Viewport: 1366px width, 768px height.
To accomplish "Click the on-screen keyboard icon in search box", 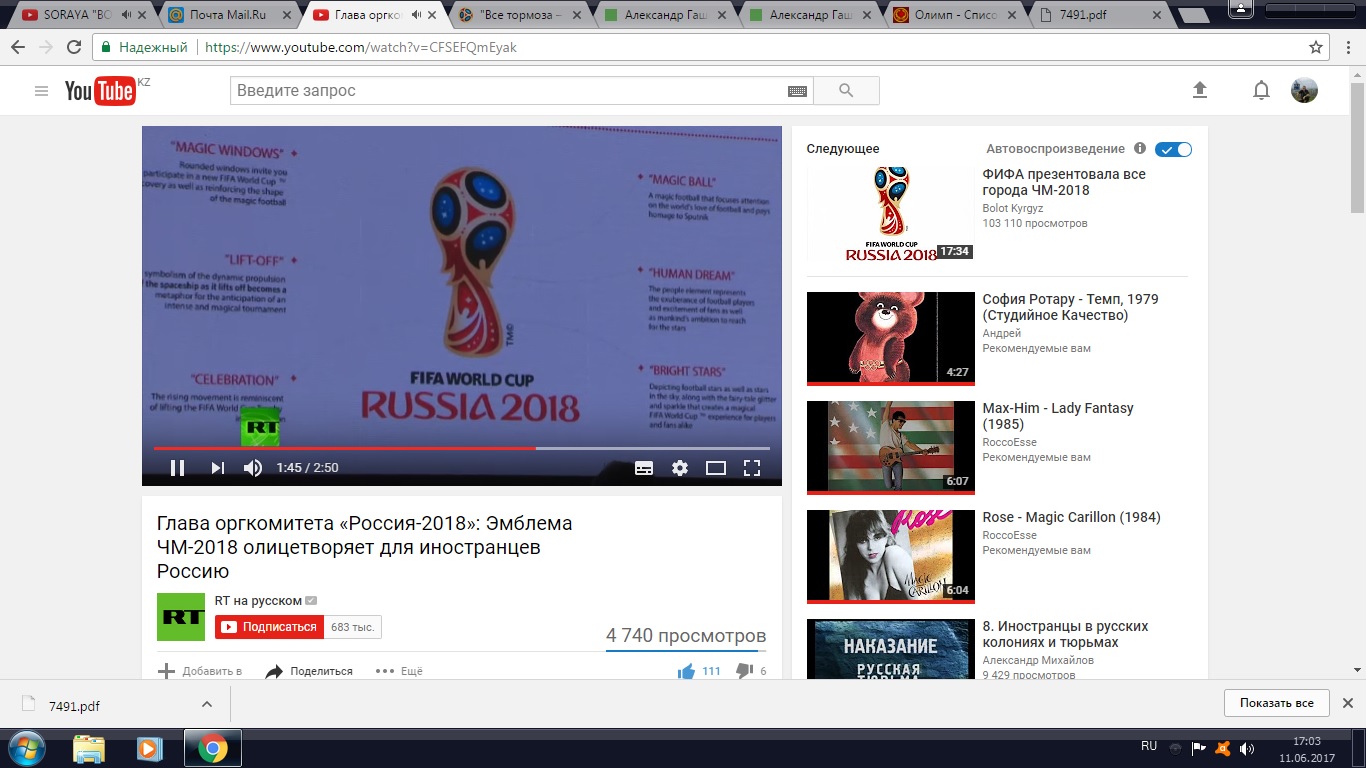I will [797, 91].
